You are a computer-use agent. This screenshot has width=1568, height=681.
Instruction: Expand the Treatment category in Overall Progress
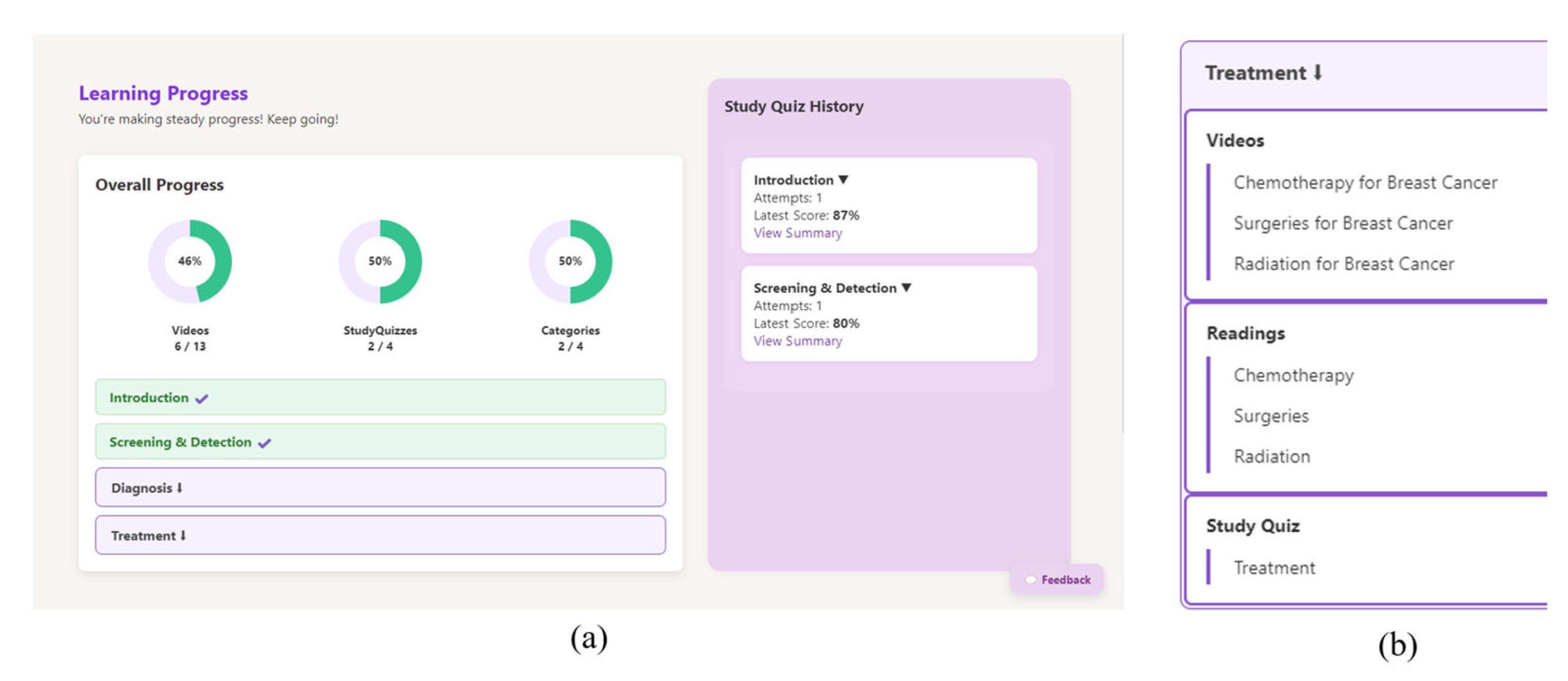pos(380,536)
